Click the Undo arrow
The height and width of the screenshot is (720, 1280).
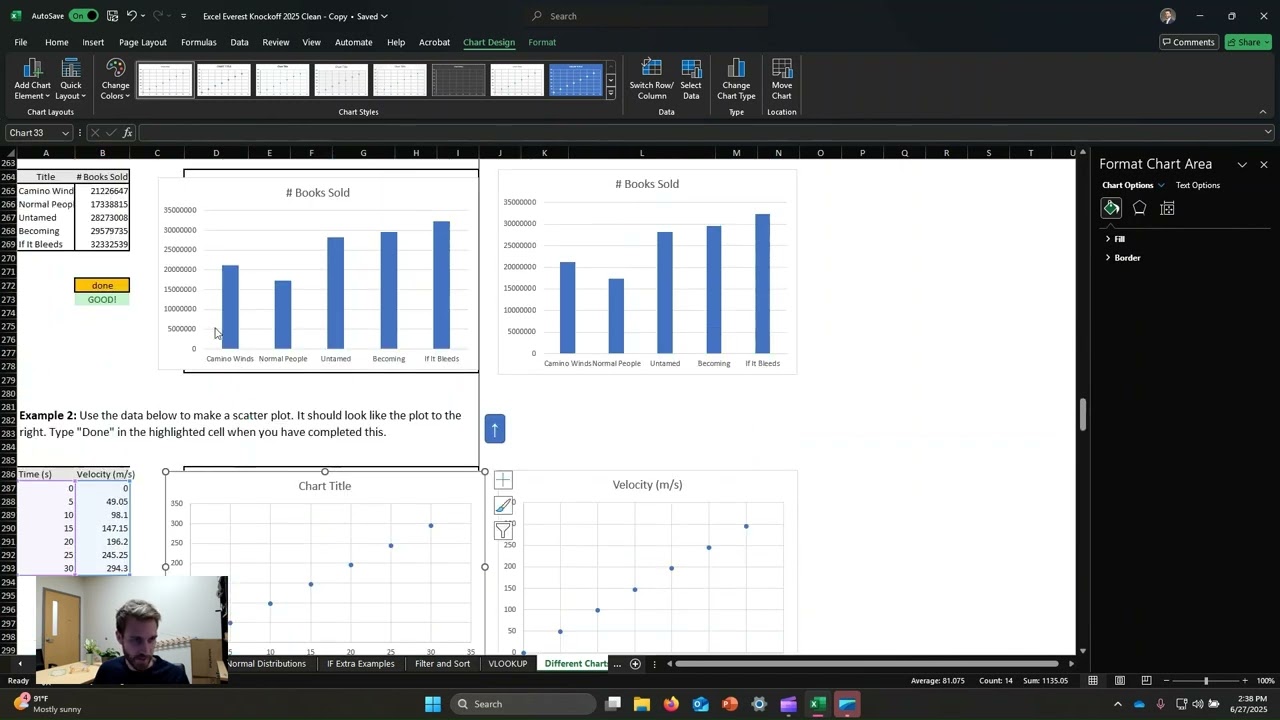[131, 16]
